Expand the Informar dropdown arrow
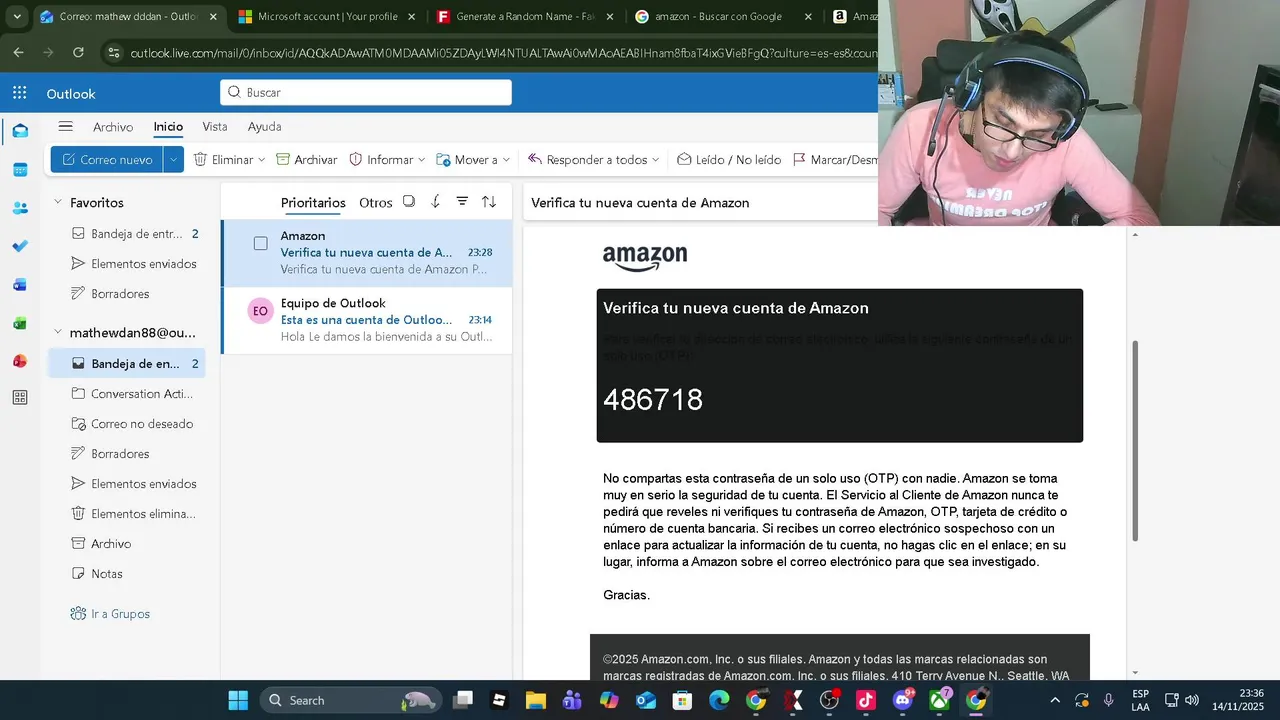 (x=421, y=160)
